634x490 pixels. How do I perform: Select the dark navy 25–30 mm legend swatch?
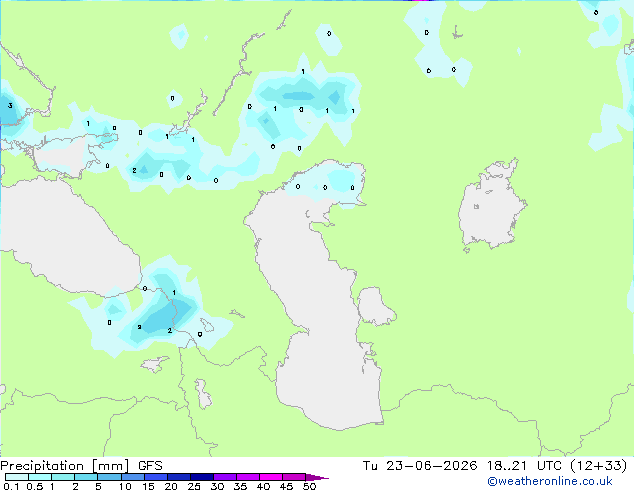(202, 477)
